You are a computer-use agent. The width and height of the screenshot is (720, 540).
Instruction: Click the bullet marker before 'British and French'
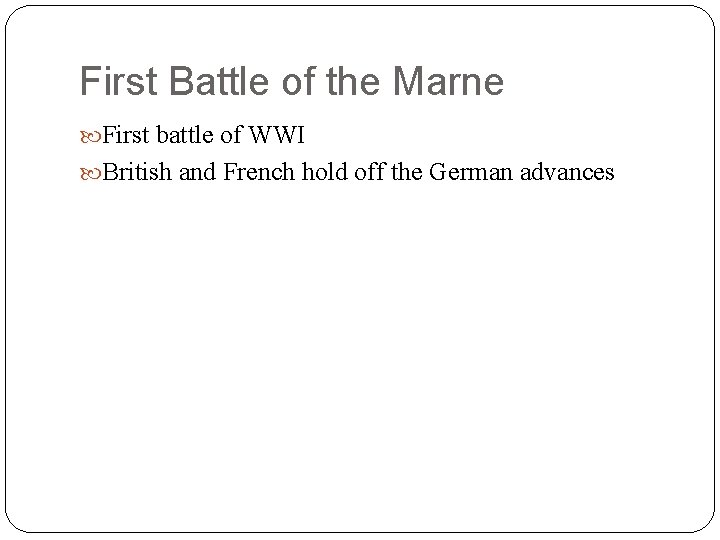coord(91,173)
